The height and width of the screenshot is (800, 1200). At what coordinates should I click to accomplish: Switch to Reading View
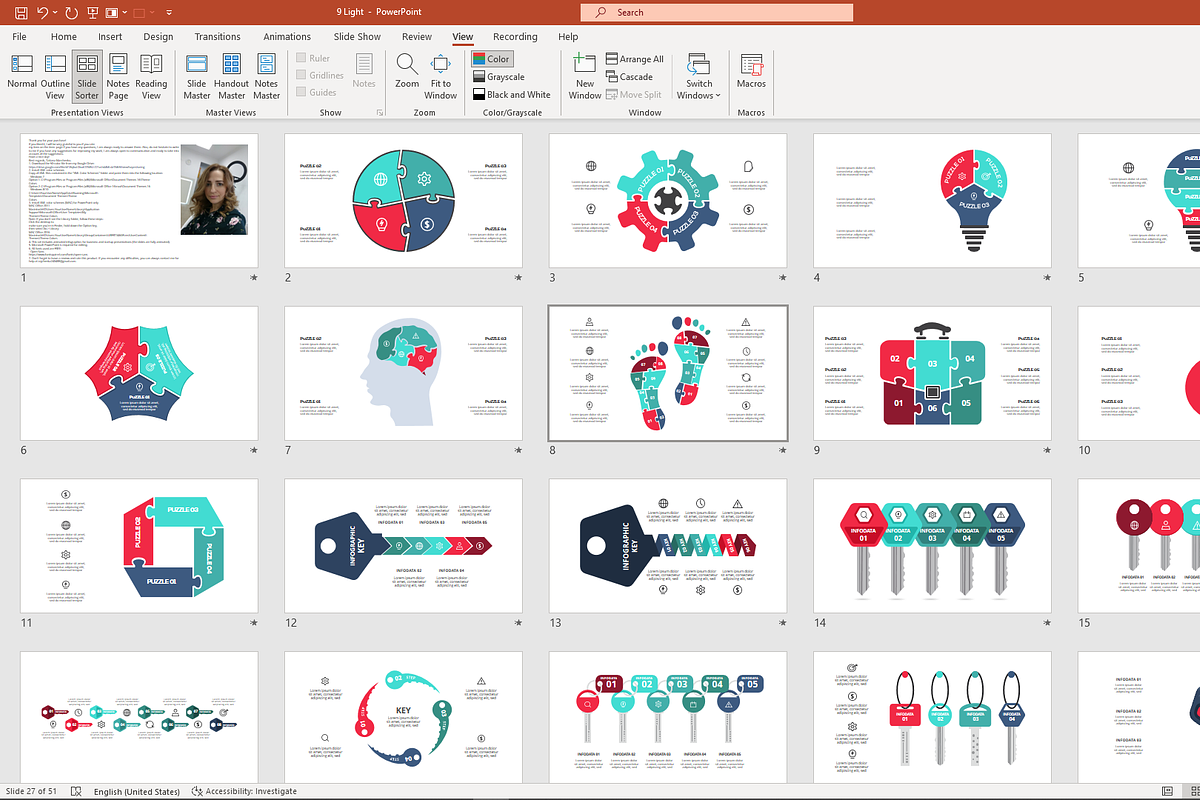pos(151,76)
